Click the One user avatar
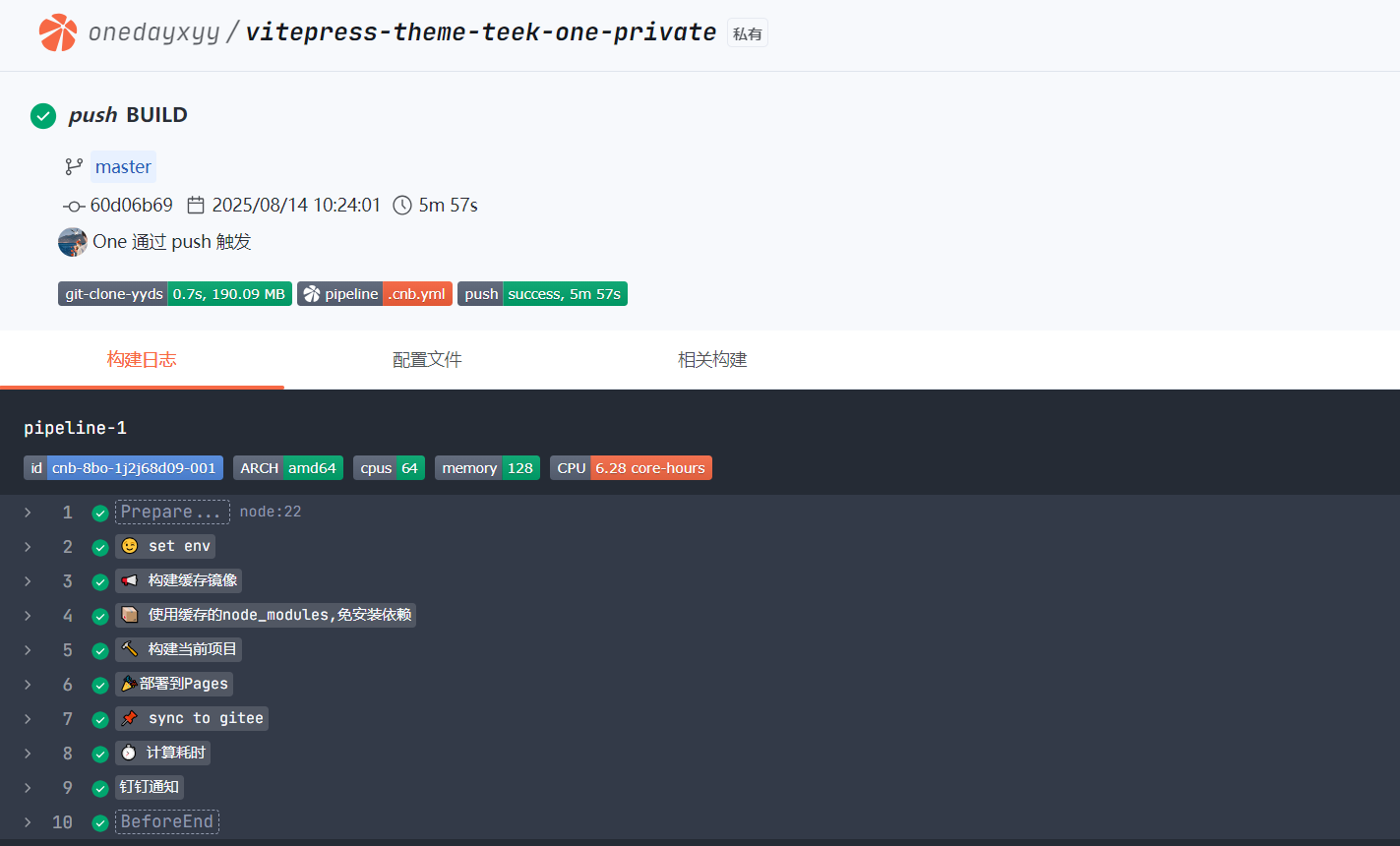The height and width of the screenshot is (846, 1400). click(73, 242)
